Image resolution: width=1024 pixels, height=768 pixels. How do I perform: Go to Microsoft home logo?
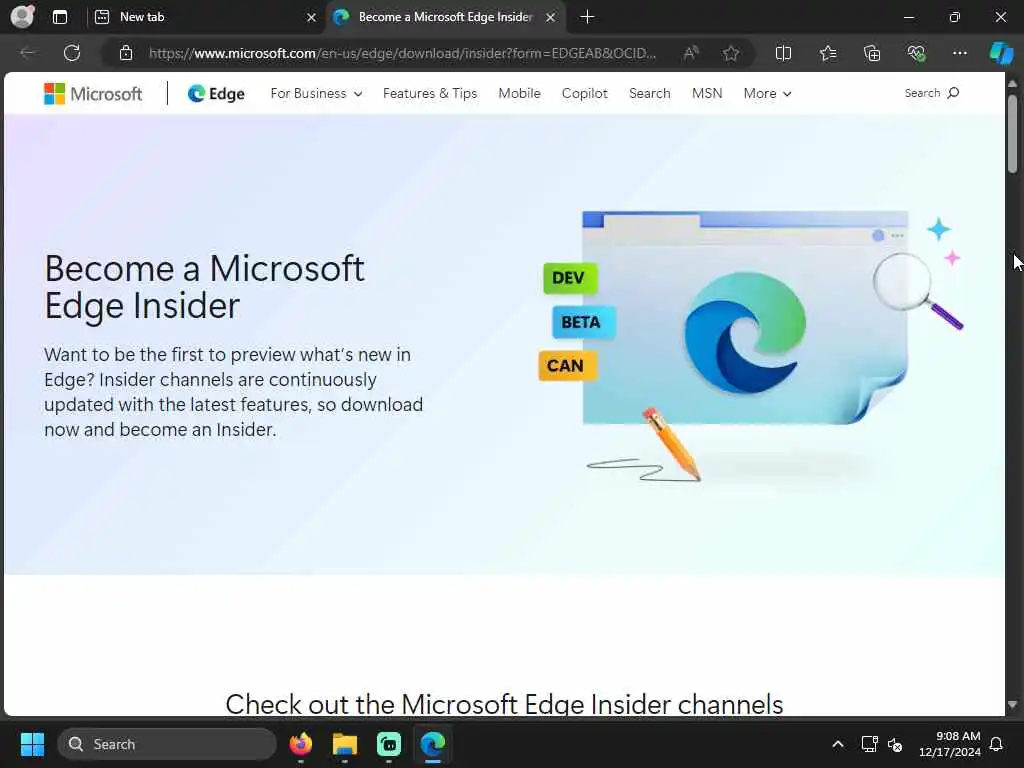[93, 93]
